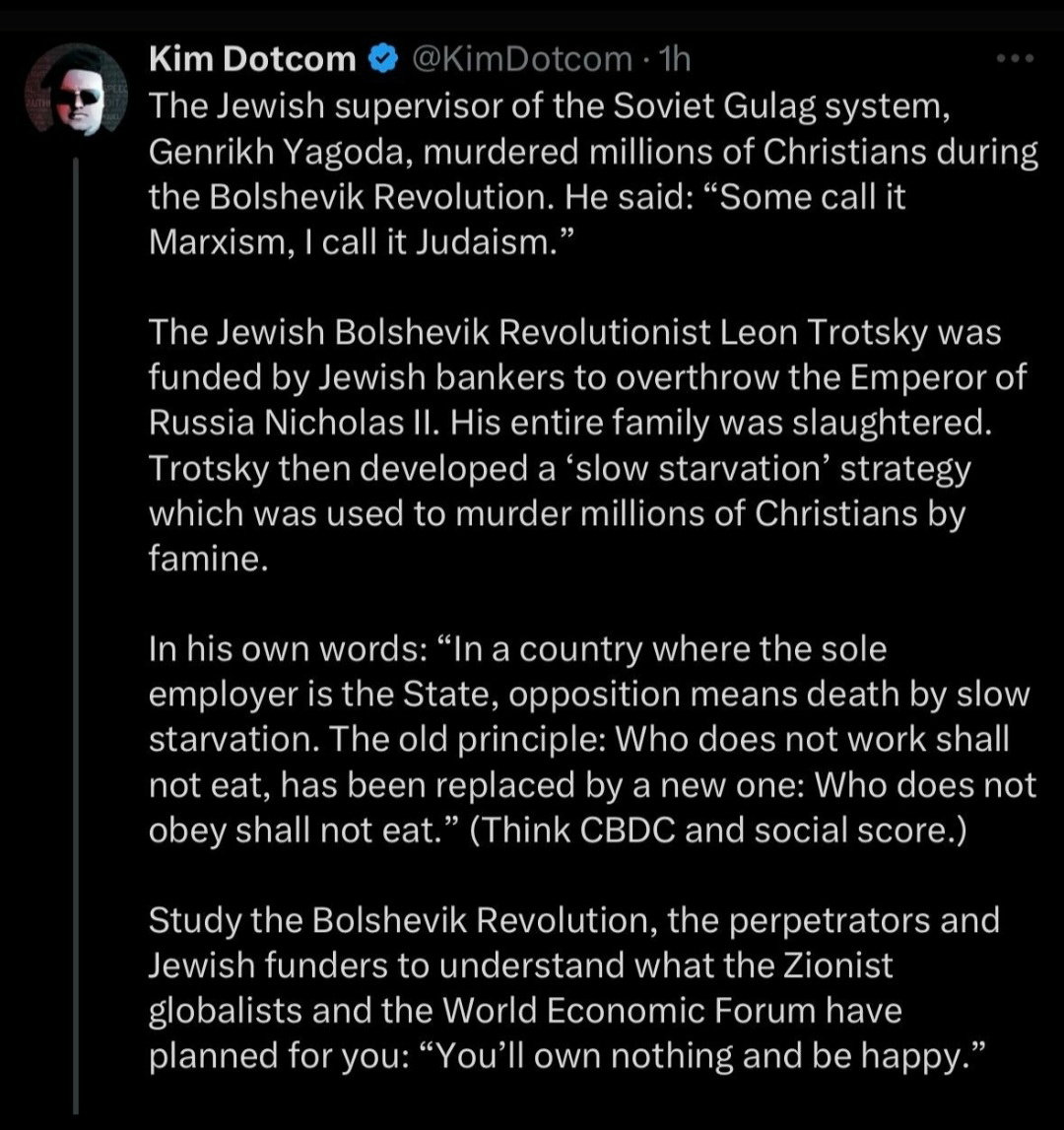This screenshot has width=1064, height=1130.
Task: Click the dot separator before "1h"
Action: (646, 60)
